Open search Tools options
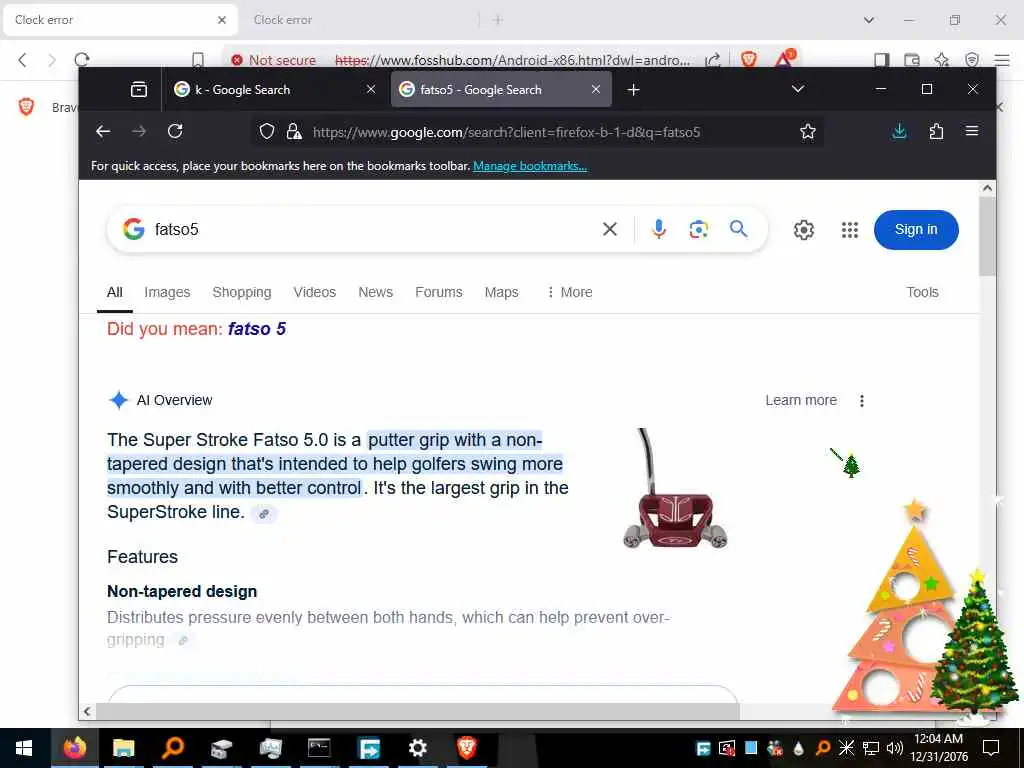The width and height of the screenshot is (1024, 768). pyautogui.click(x=922, y=292)
